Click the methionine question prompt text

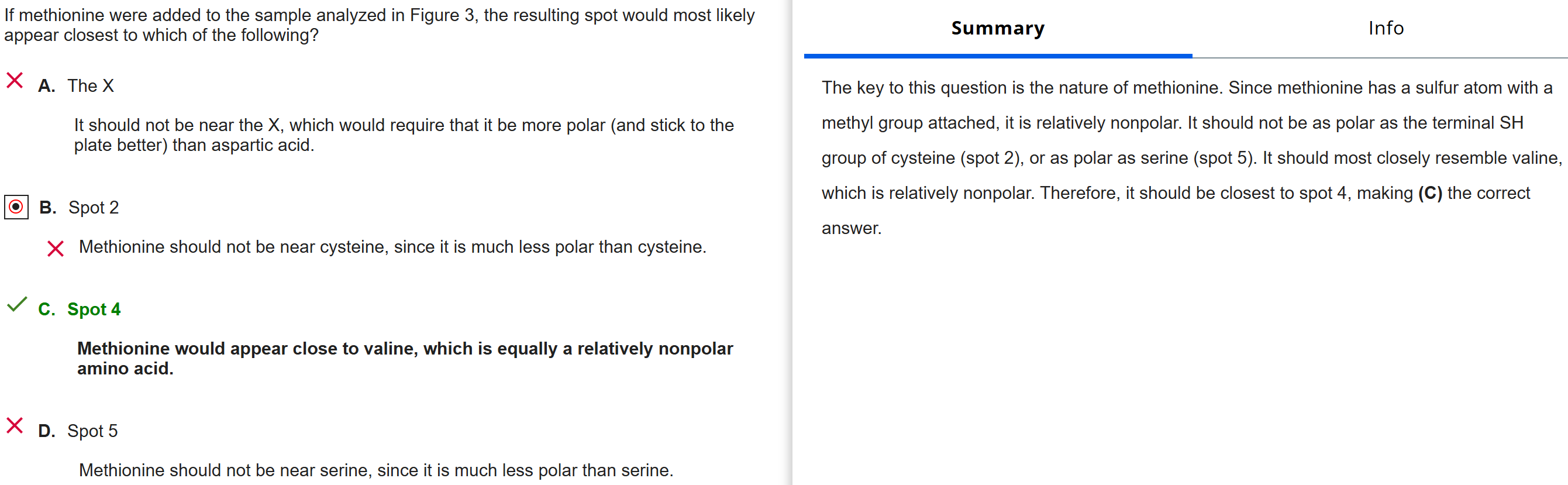point(378,25)
